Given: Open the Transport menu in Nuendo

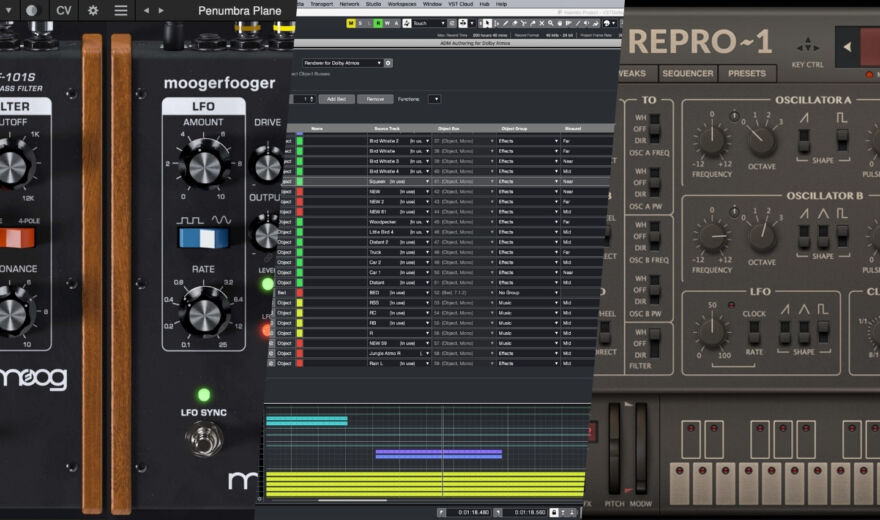Looking at the screenshot, I should tap(322, 4).
